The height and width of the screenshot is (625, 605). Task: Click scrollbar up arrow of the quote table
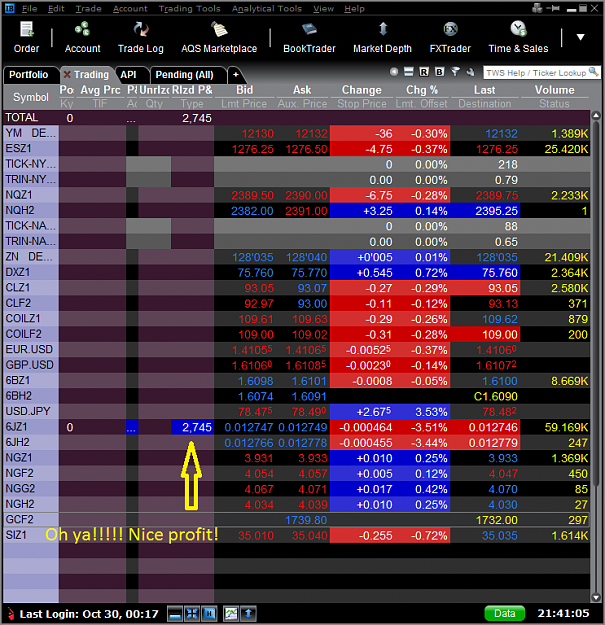coord(596,116)
